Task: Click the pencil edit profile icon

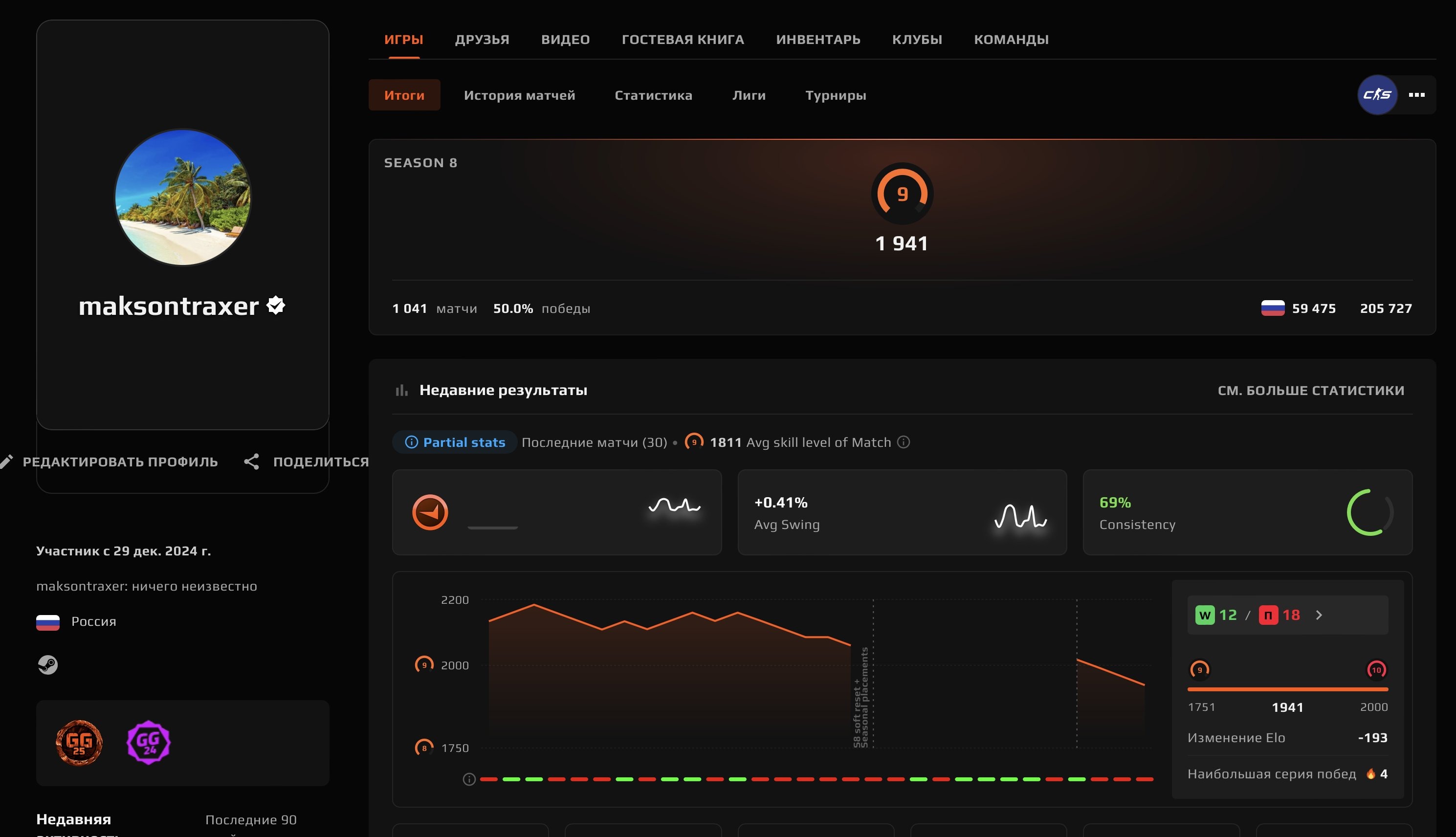Action: [x=6, y=462]
